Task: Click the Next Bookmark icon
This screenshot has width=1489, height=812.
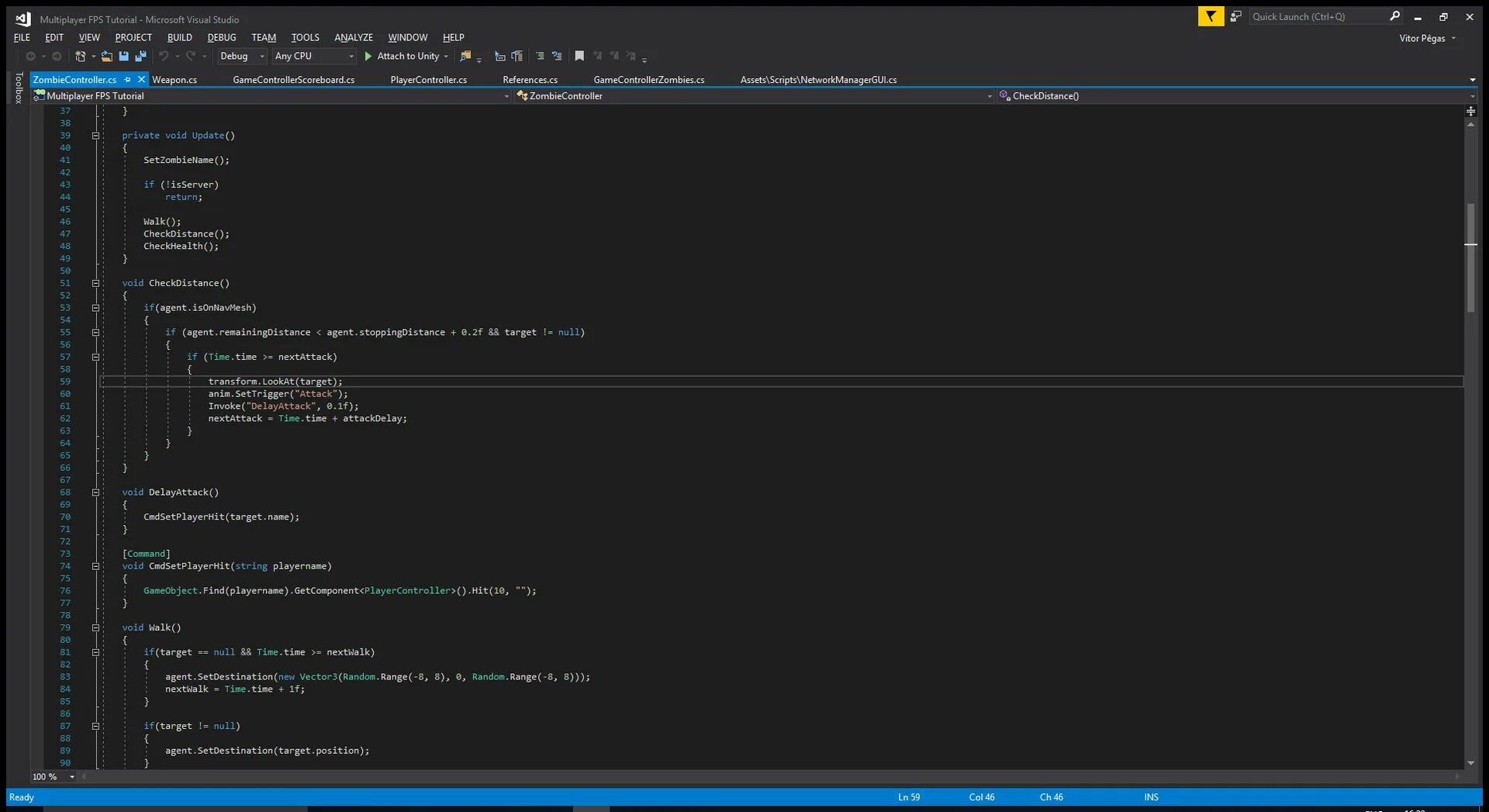Action: pyautogui.click(x=614, y=57)
